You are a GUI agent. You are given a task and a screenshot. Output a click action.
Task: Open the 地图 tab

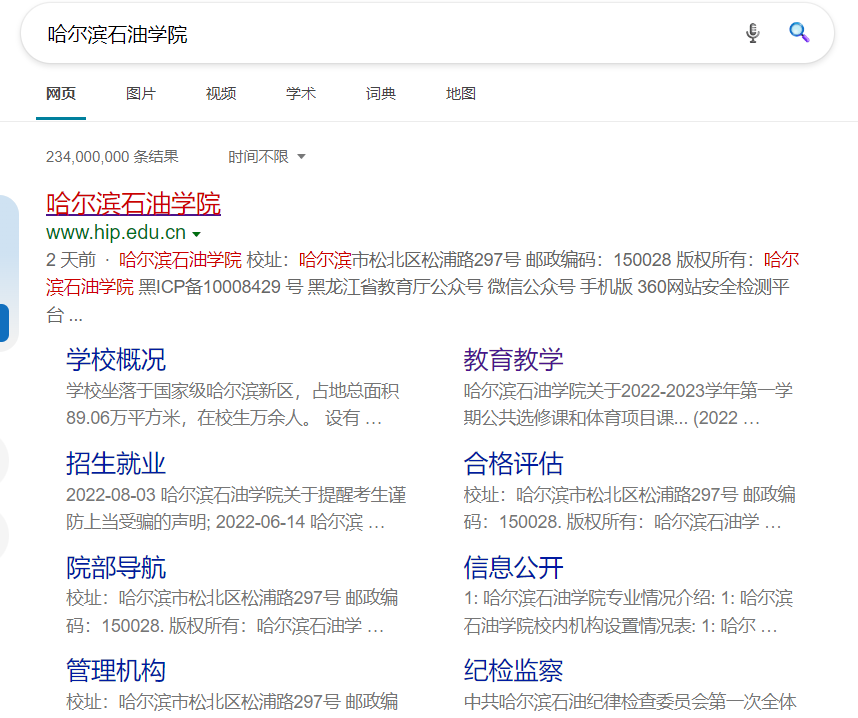[x=461, y=94]
